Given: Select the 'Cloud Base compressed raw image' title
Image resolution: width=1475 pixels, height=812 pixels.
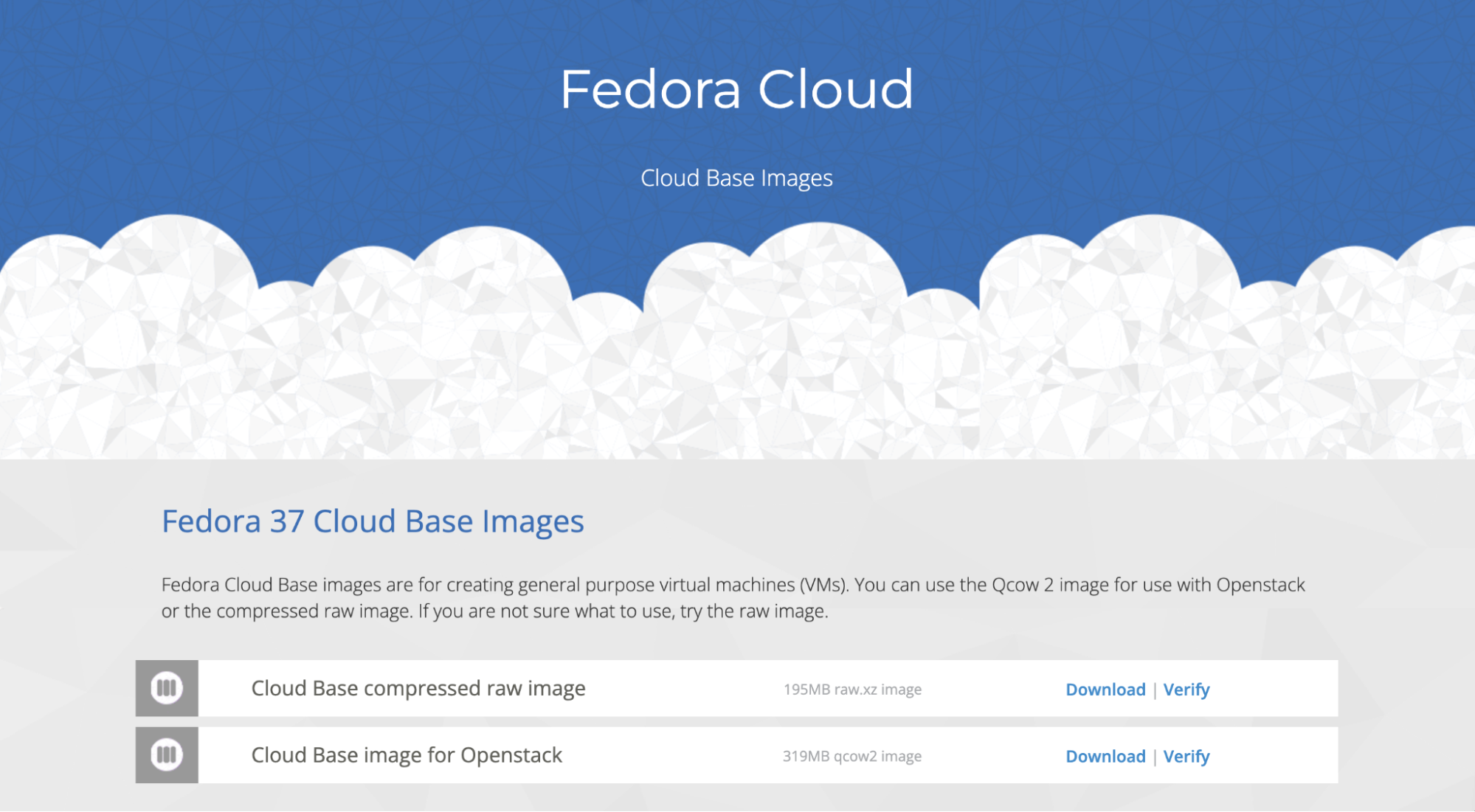Looking at the screenshot, I should coord(418,688).
